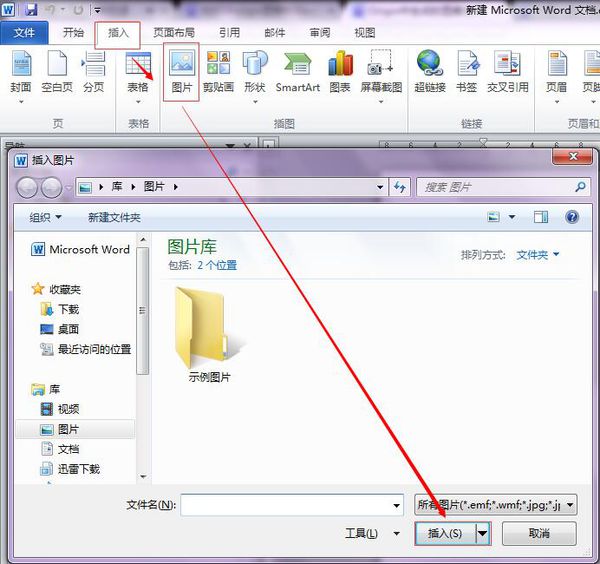Click the Picture (图片) ribbon icon
The image size is (600, 564).
click(x=182, y=63)
